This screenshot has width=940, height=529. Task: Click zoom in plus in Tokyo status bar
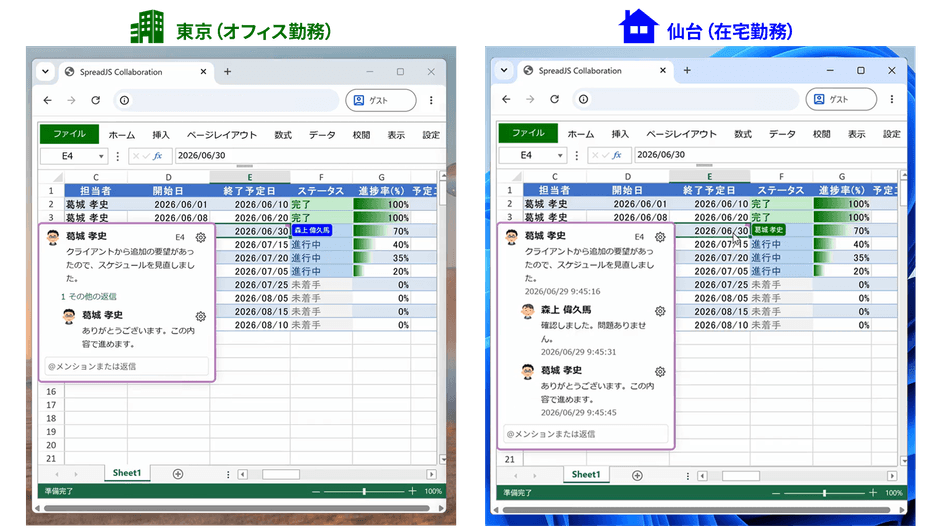pyautogui.click(x=412, y=491)
